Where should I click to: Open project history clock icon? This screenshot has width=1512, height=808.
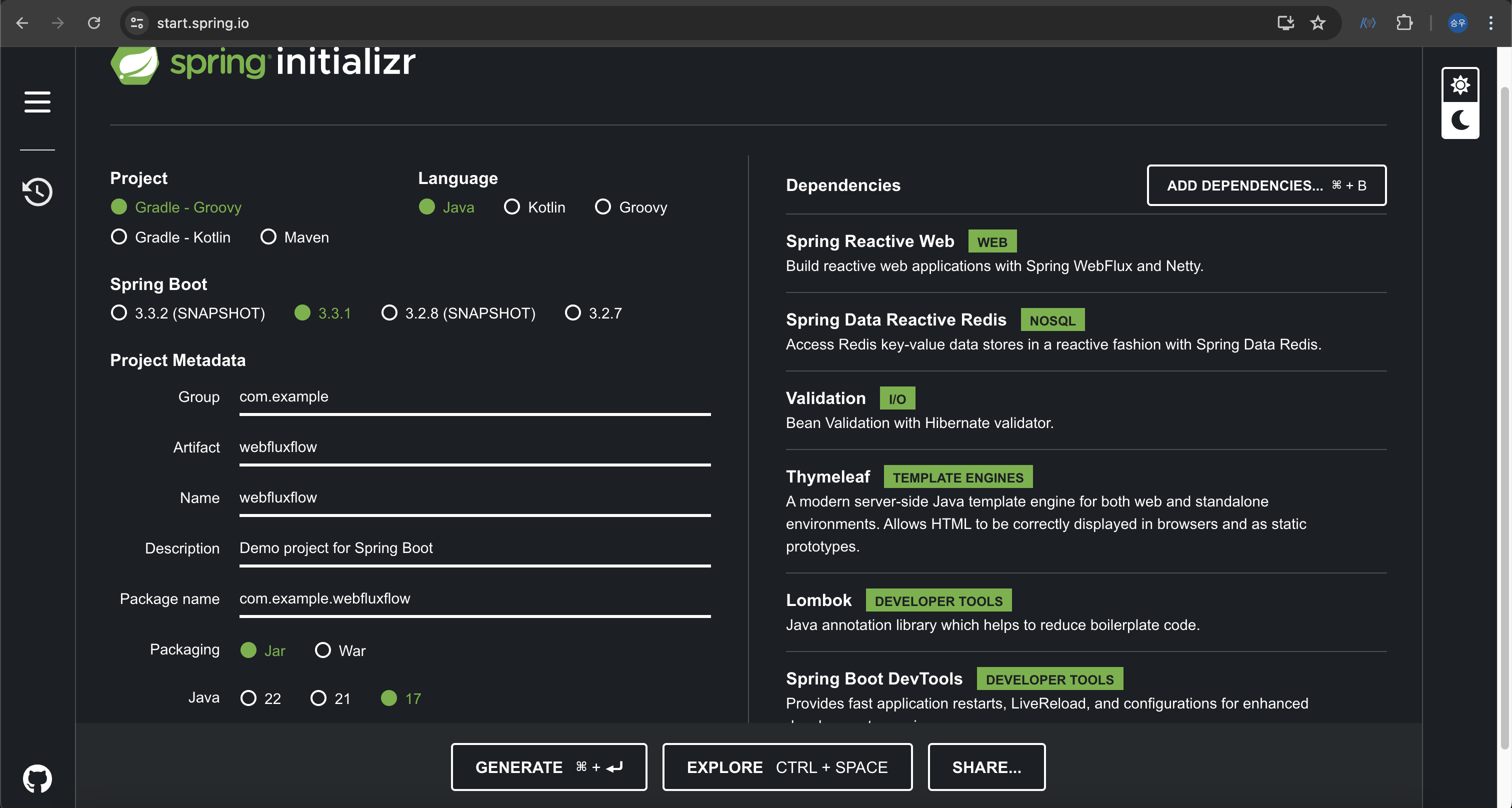(x=37, y=191)
